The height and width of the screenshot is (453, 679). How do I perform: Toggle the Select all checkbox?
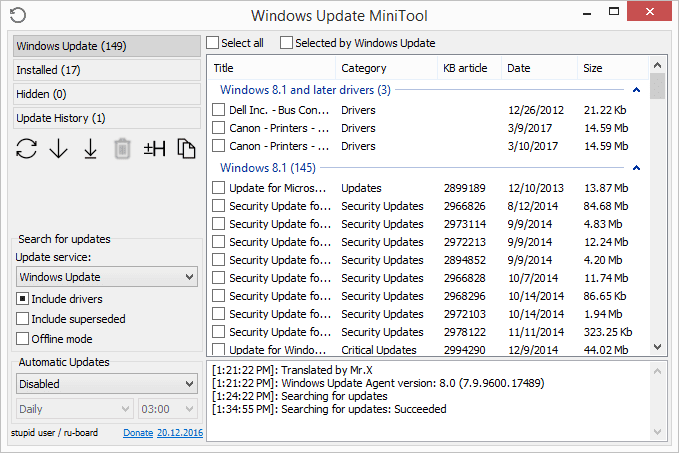click(213, 43)
